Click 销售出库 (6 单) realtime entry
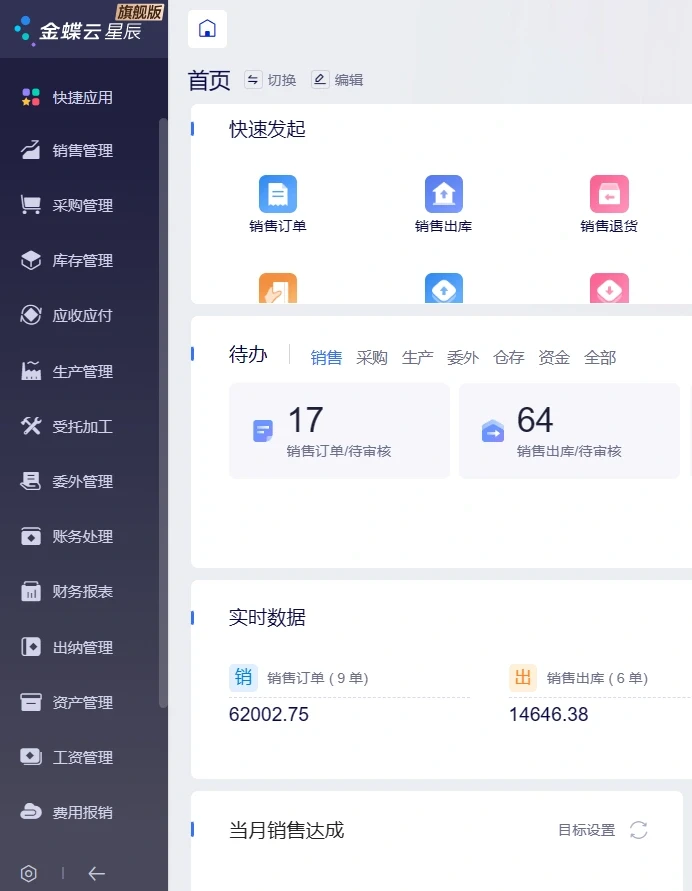 [x=597, y=678]
